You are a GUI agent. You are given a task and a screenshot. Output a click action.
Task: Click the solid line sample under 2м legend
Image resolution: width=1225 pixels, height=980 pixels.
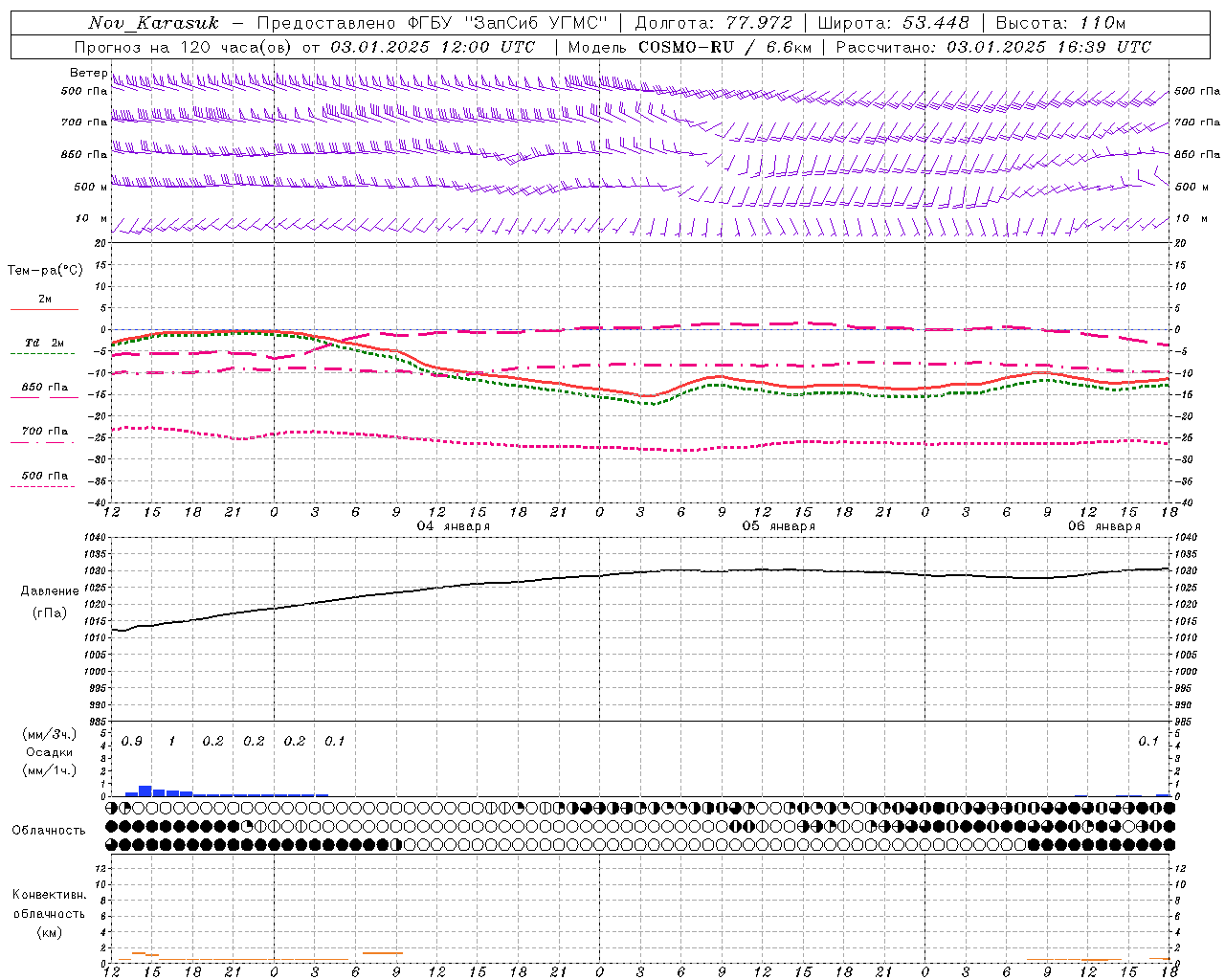coord(44,309)
